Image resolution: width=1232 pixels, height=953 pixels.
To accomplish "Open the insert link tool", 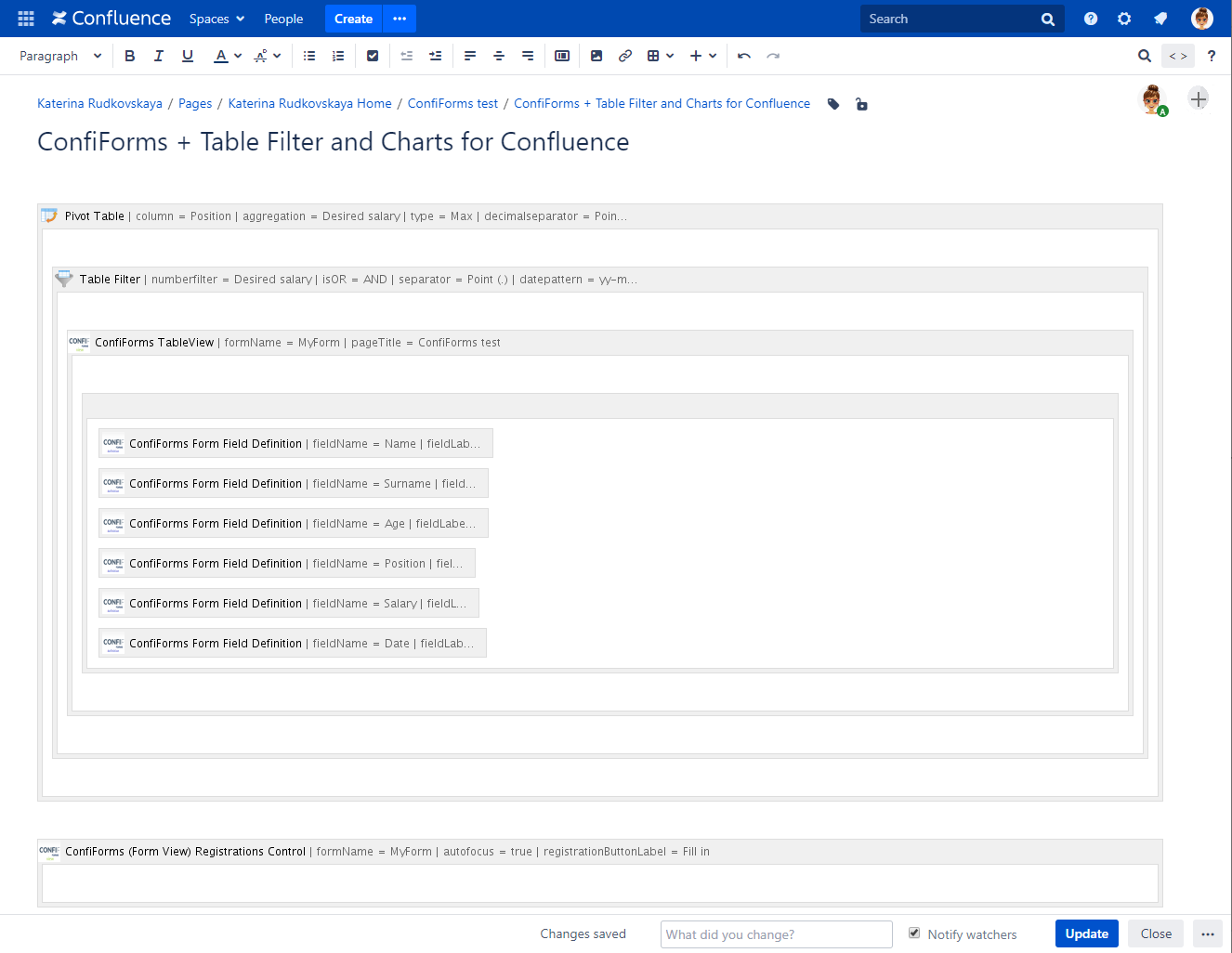I will (x=624, y=56).
